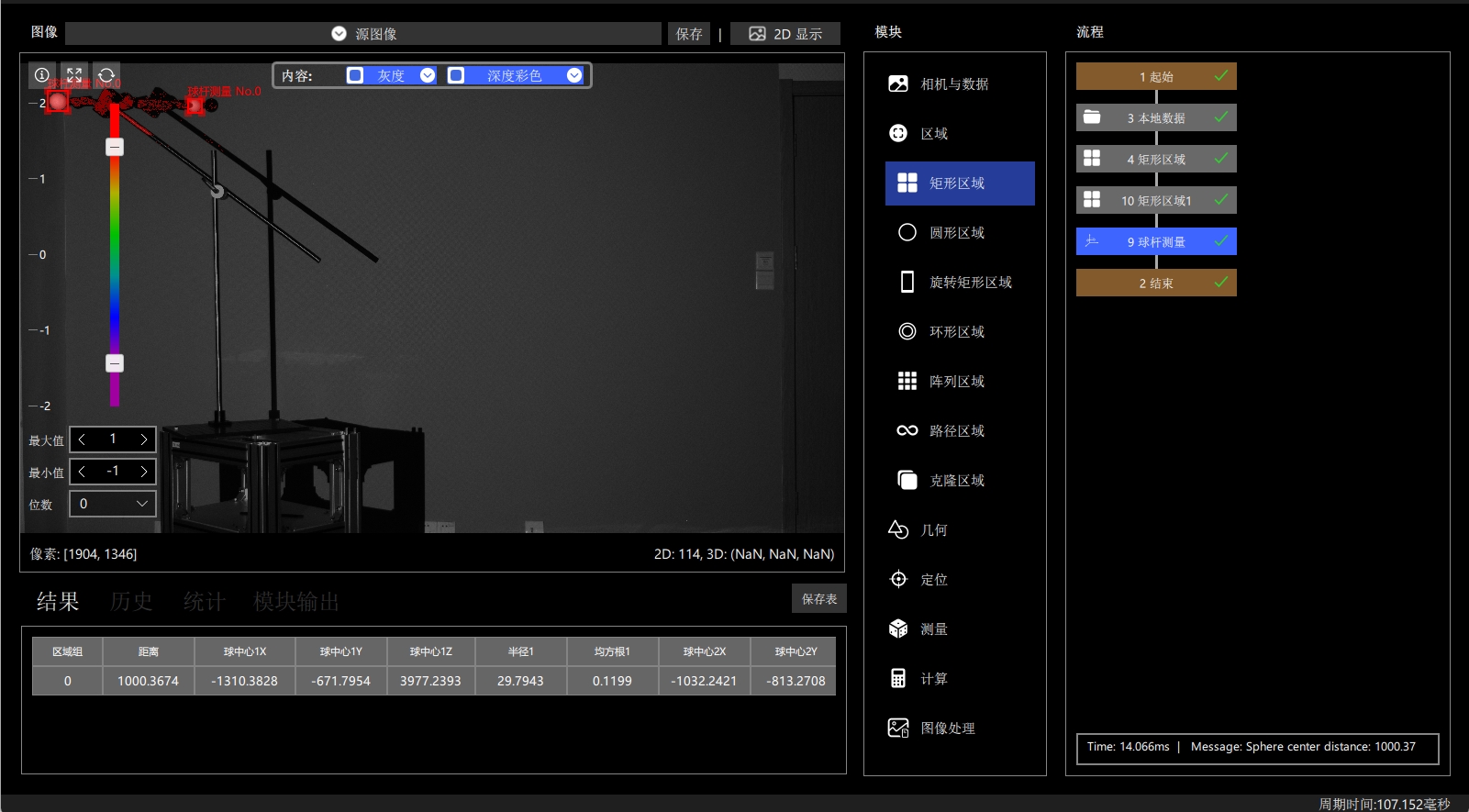Click the radius cell 29.7943

coord(520,681)
